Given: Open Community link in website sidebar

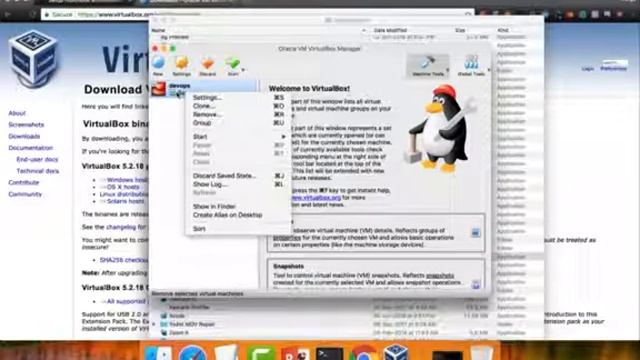Looking at the screenshot, I should pyautogui.click(x=25, y=194).
